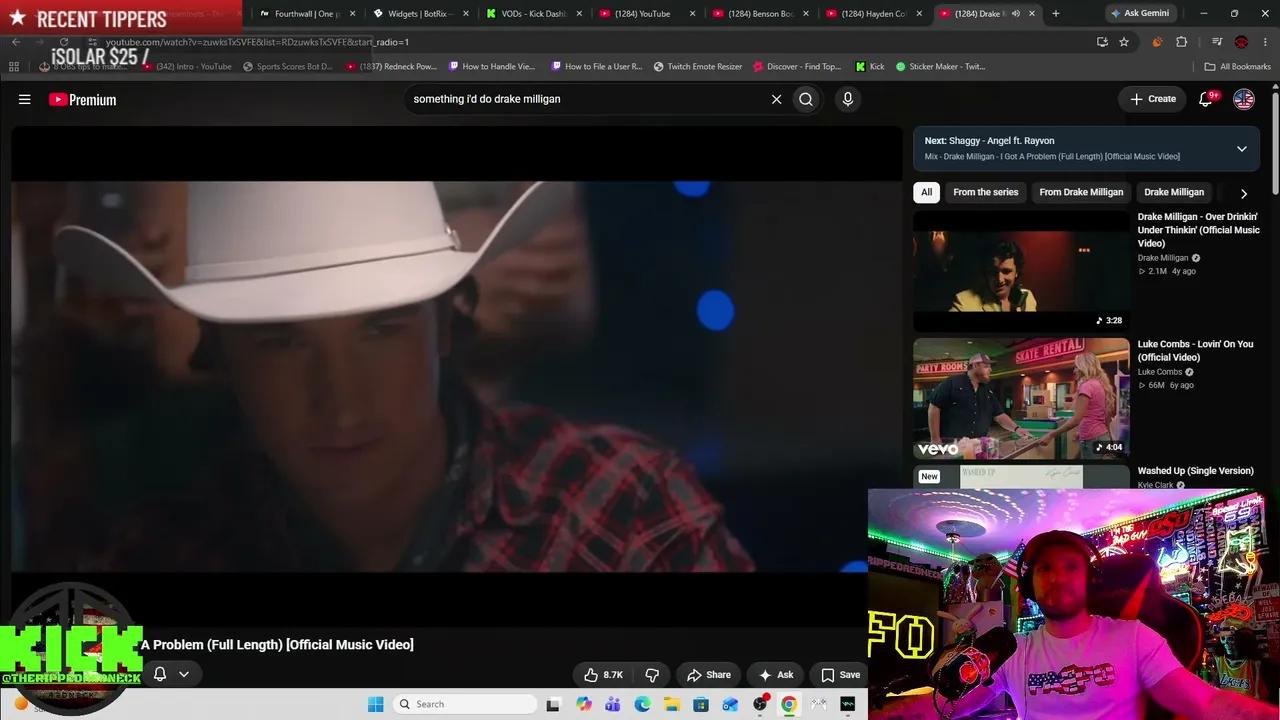Open the Windows Start menu
Screen dimensions: 1280x720
(x=376, y=704)
